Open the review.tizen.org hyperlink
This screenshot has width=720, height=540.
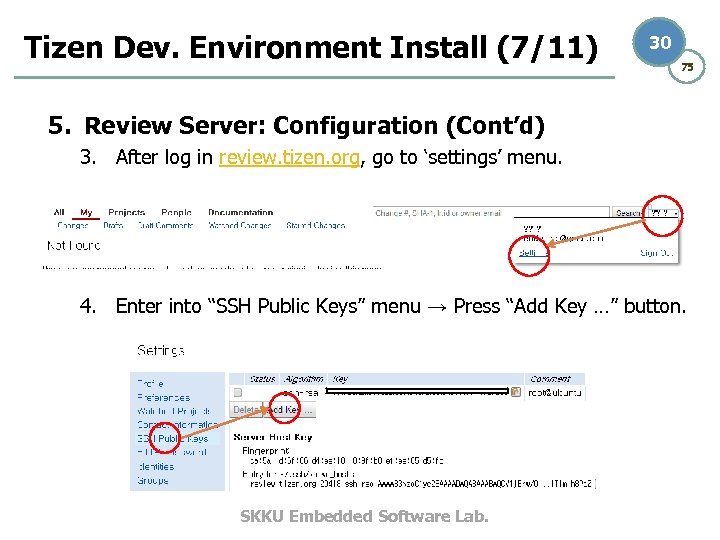(289, 158)
